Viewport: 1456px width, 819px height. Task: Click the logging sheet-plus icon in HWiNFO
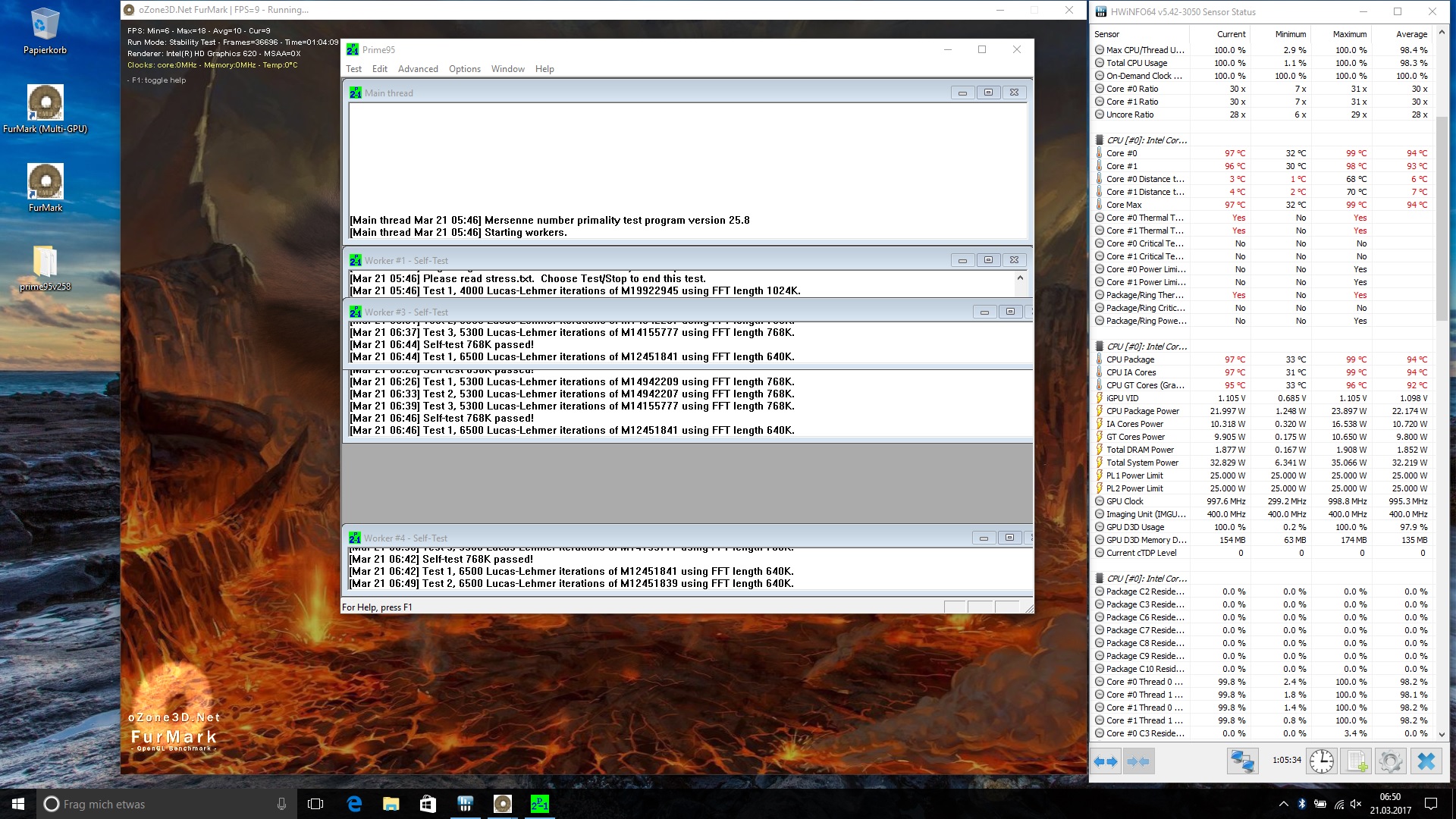(x=1357, y=761)
